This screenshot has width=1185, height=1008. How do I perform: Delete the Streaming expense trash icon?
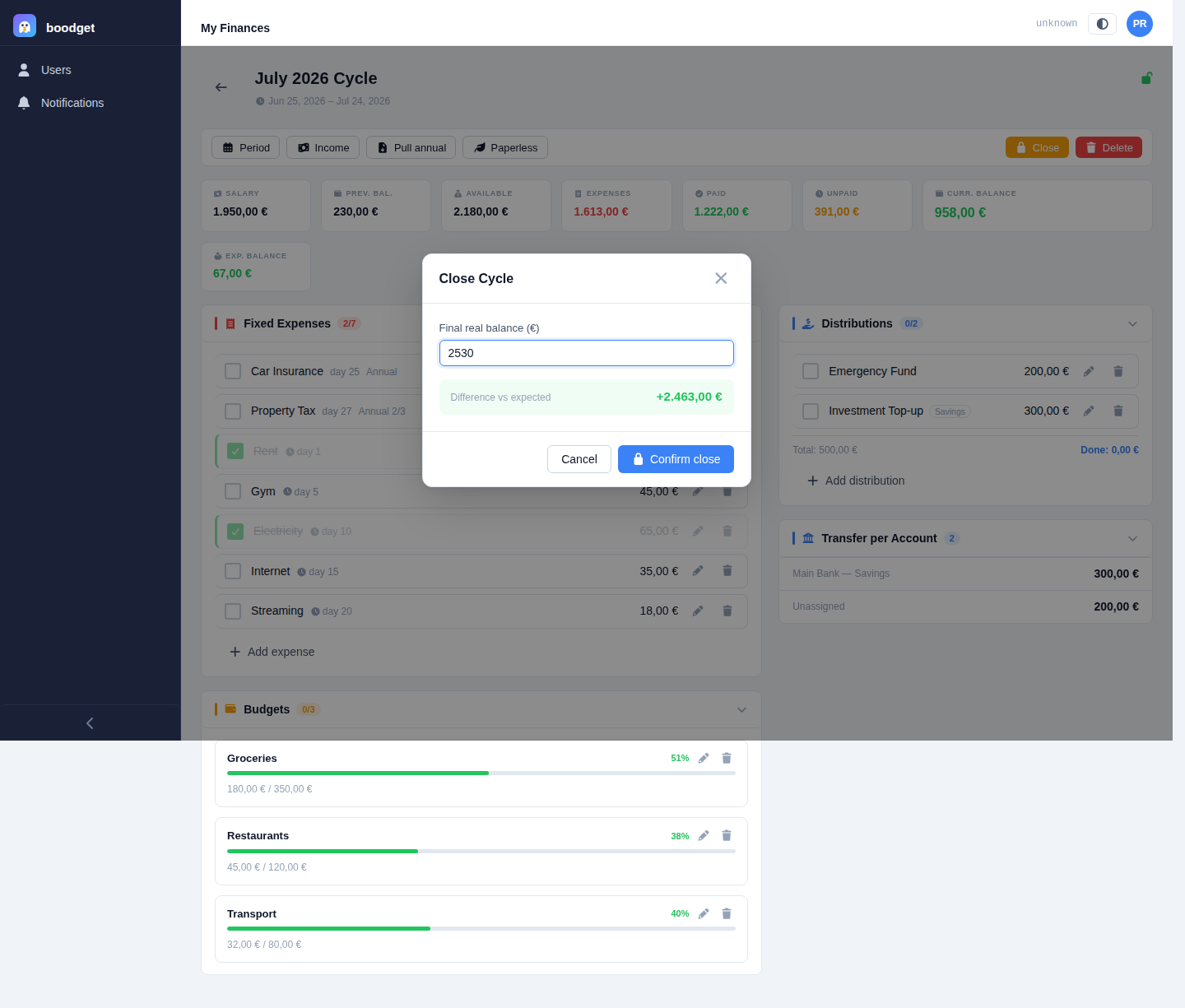point(727,611)
